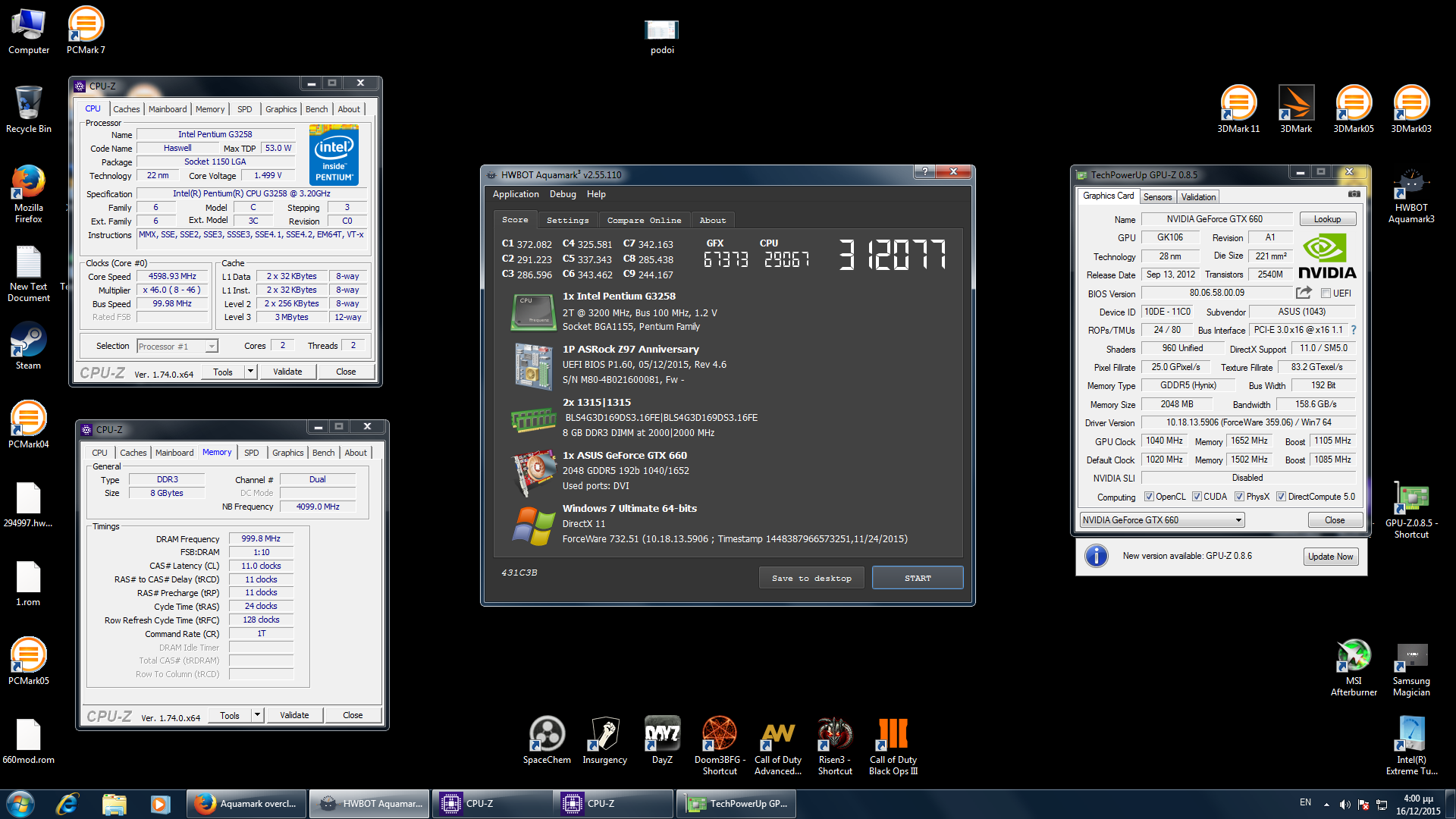Open the 3DMark05 desktop shortcut
1456x819 pixels.
(1354, 109)
